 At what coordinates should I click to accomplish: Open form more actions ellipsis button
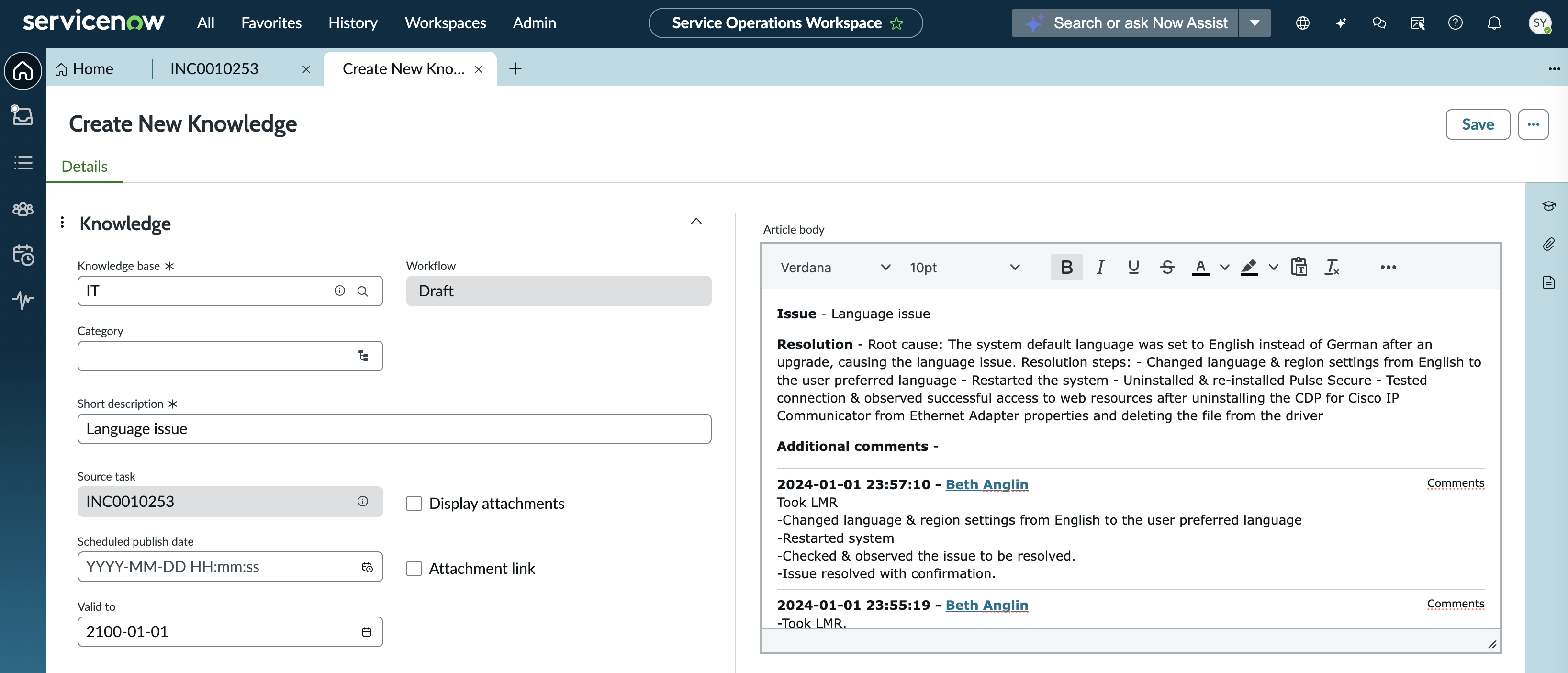(1534, 124)
